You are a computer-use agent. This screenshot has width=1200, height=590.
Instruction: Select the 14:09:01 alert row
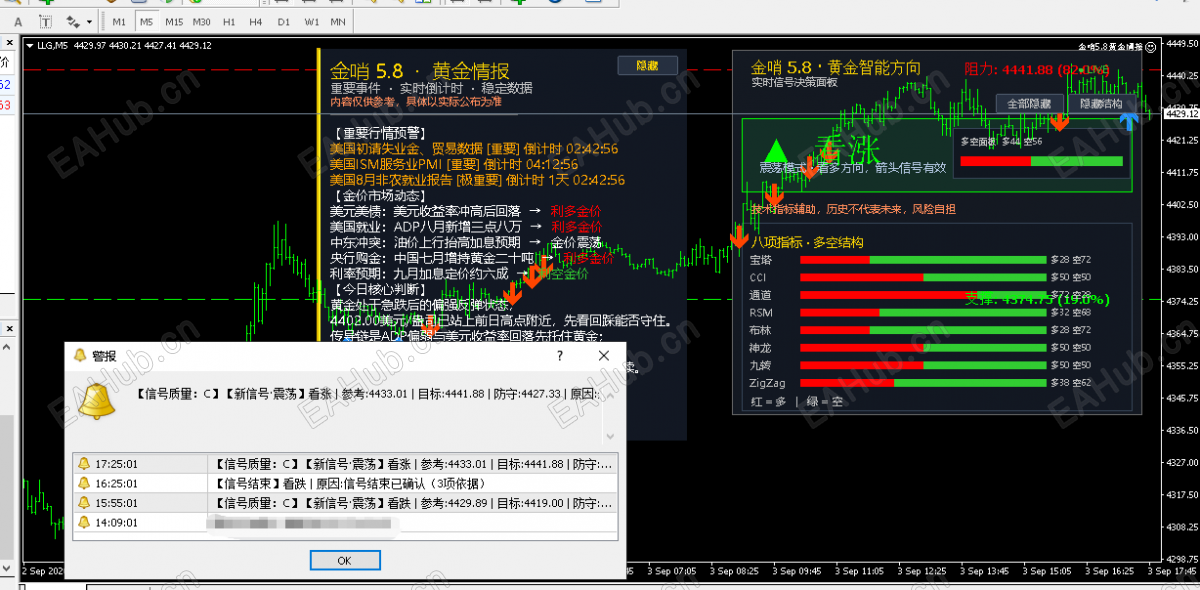point(345,522)
